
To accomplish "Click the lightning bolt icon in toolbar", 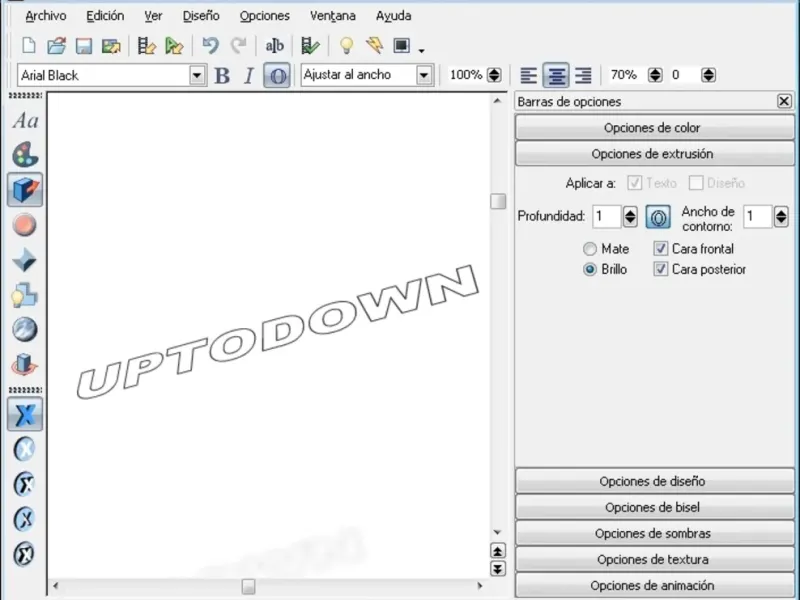I will pos(374,45).
